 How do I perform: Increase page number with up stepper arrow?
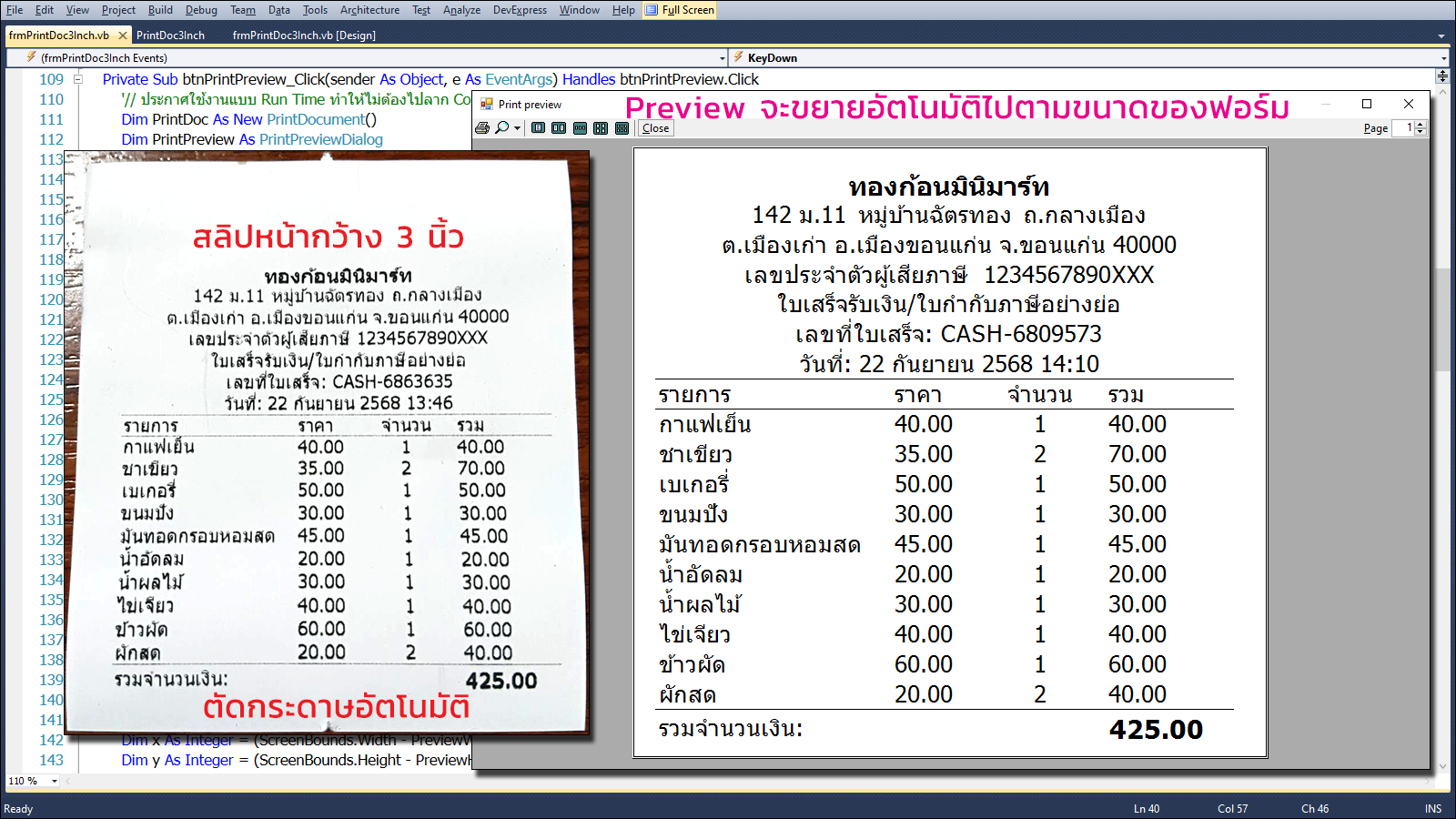click(x=1421, y=125)
